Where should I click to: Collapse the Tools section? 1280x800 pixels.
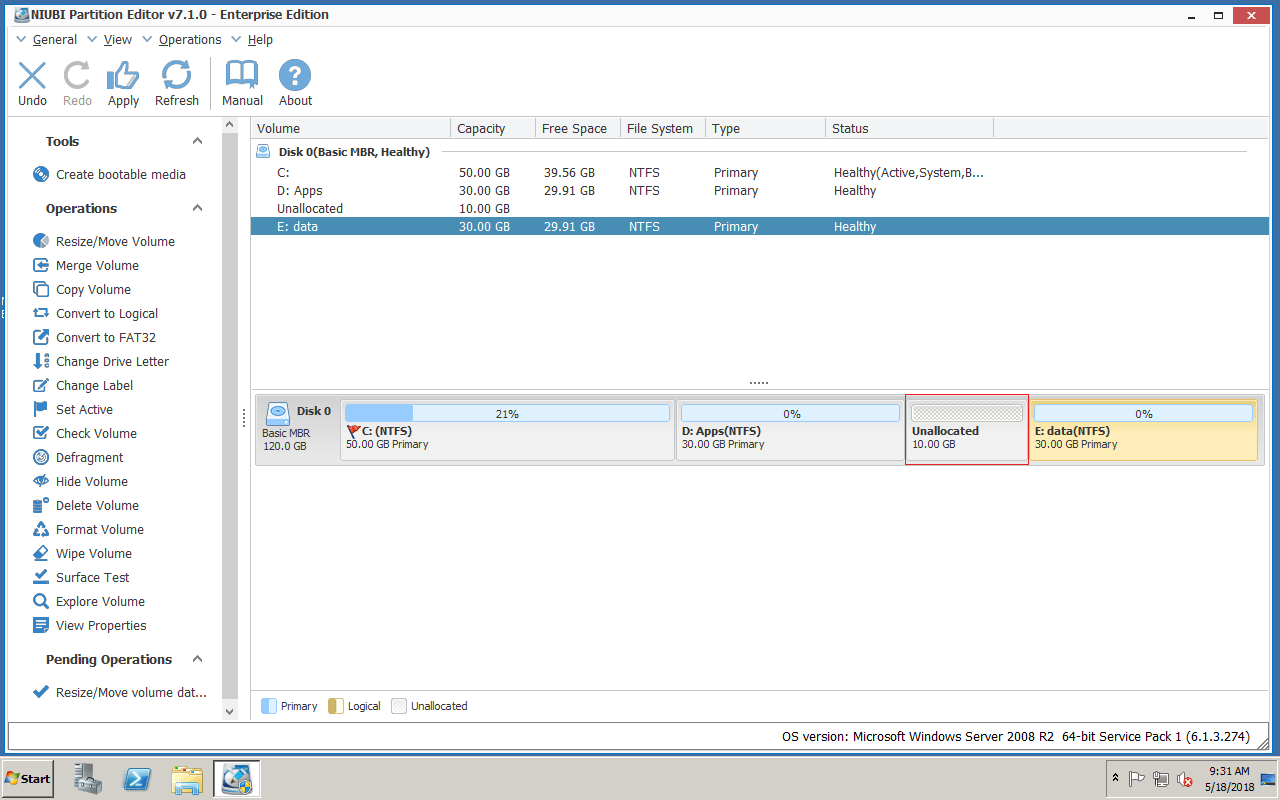[x=197, y=140]
